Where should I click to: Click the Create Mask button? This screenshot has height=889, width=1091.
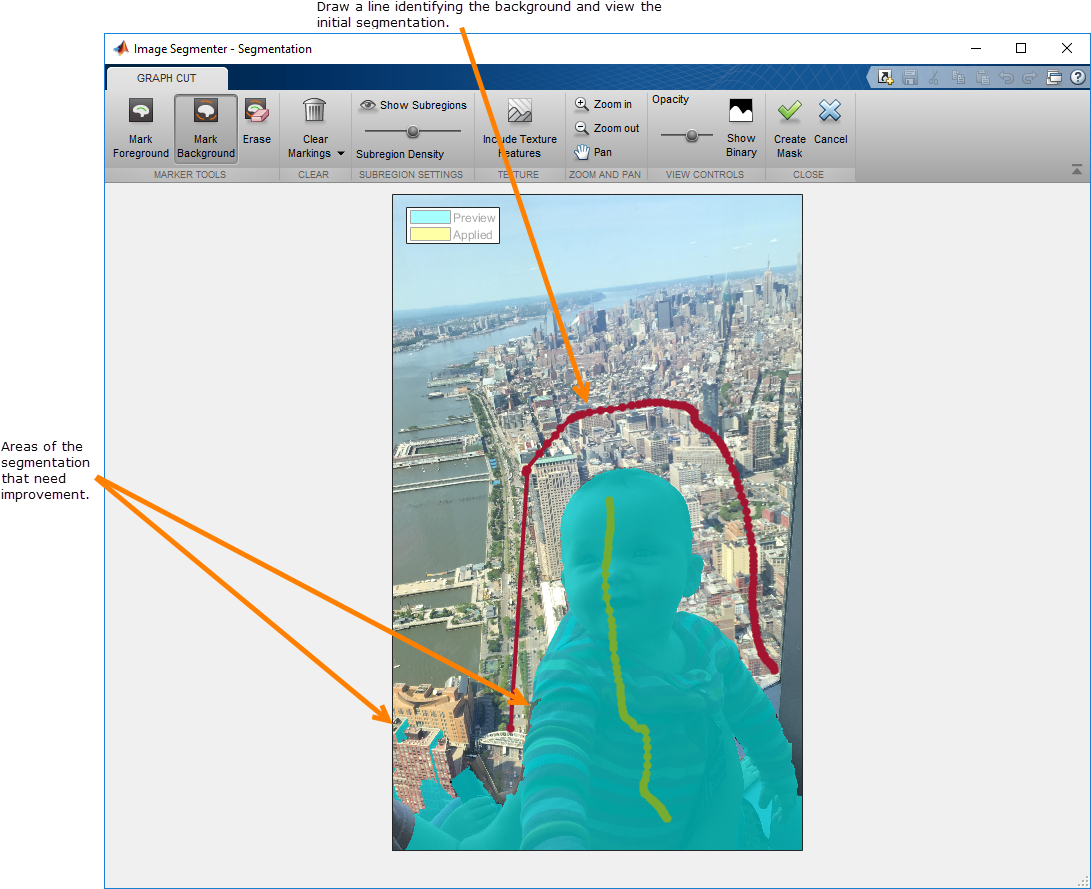(789, 125)
